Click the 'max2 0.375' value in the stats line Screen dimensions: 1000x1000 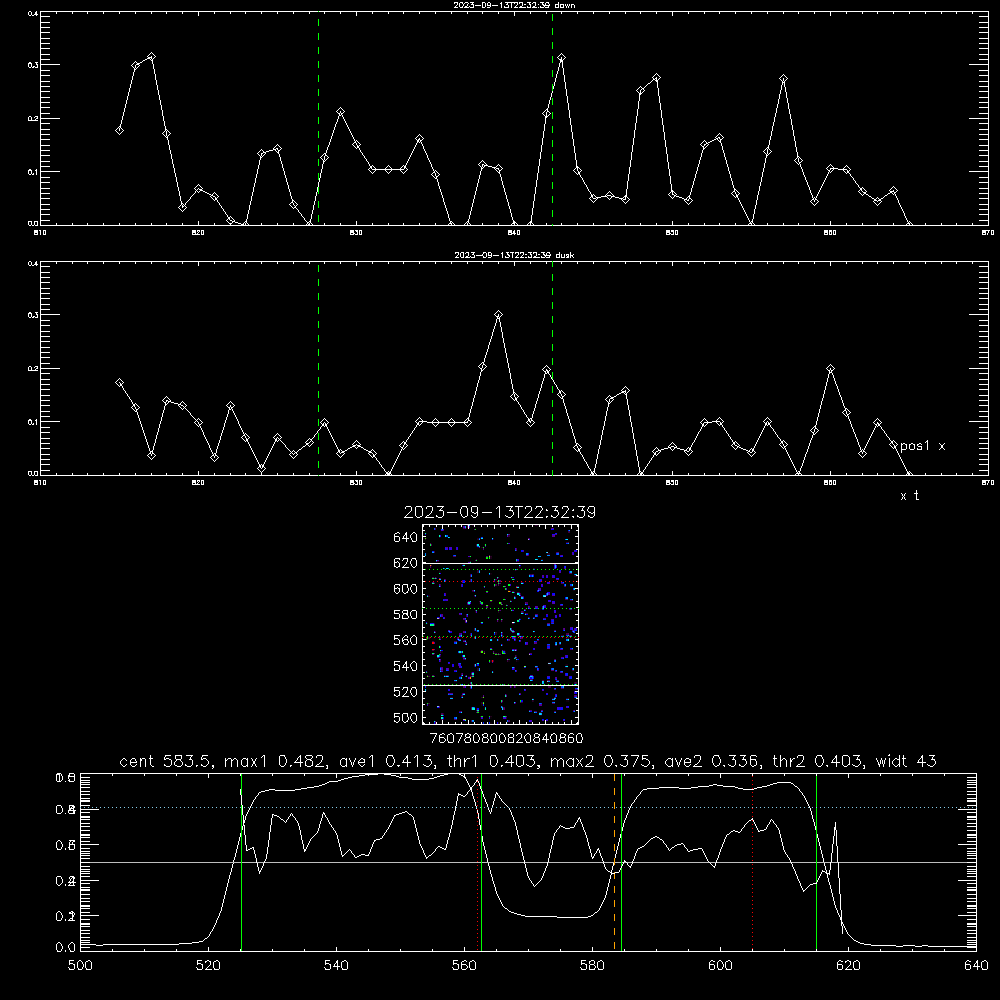(x=601, y=761)
